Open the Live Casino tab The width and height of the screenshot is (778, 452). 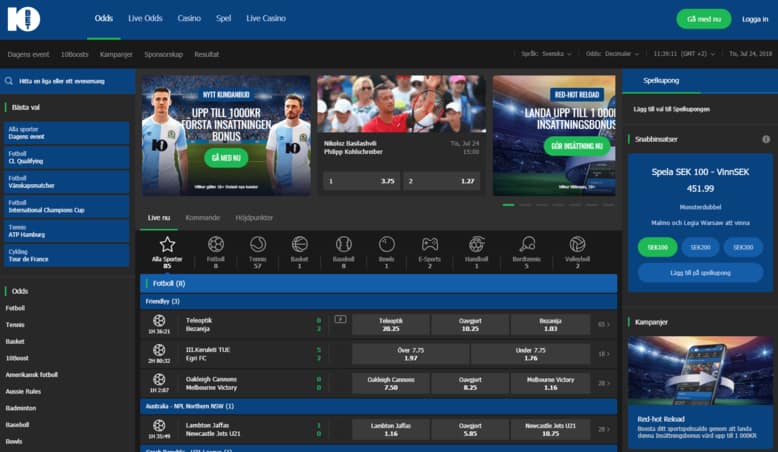point(266,18)
